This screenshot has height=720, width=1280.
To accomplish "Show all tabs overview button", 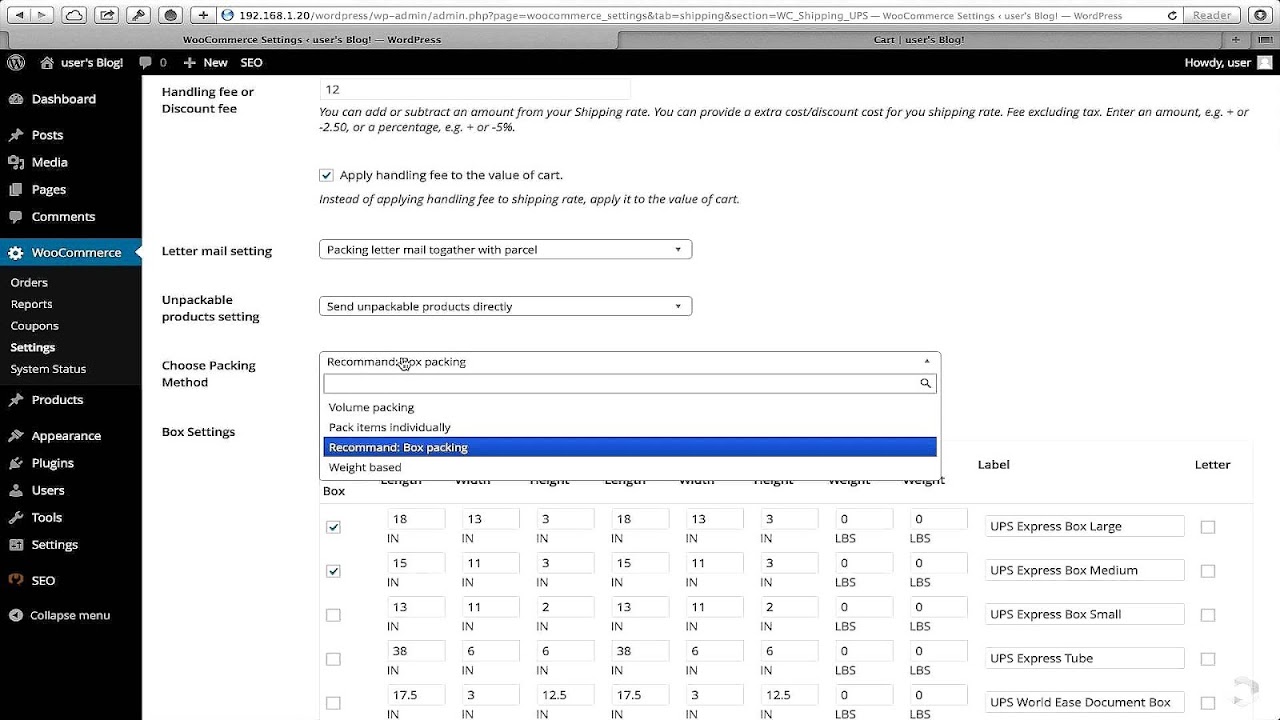I will click(1263, 39).
